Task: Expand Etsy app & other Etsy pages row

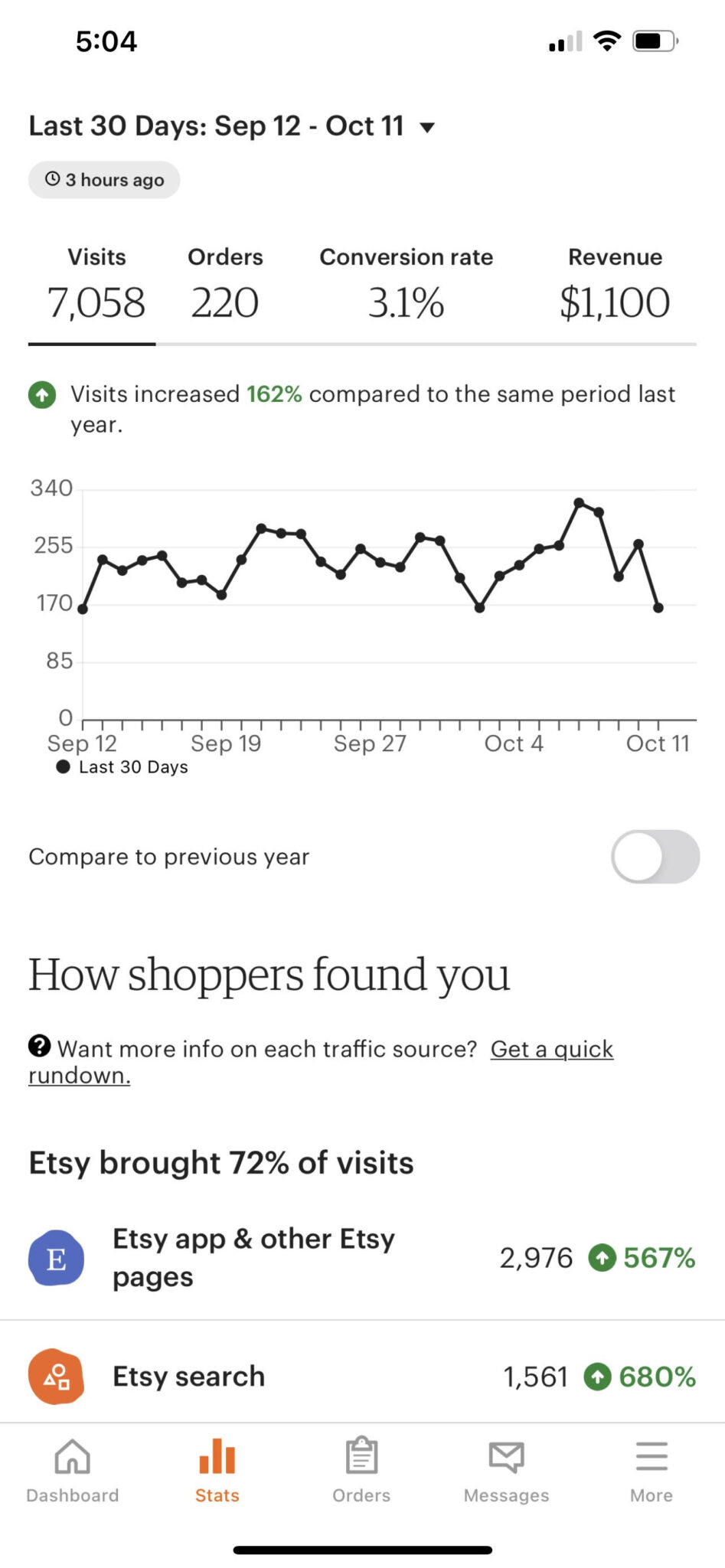Action: click(362, 1258)
